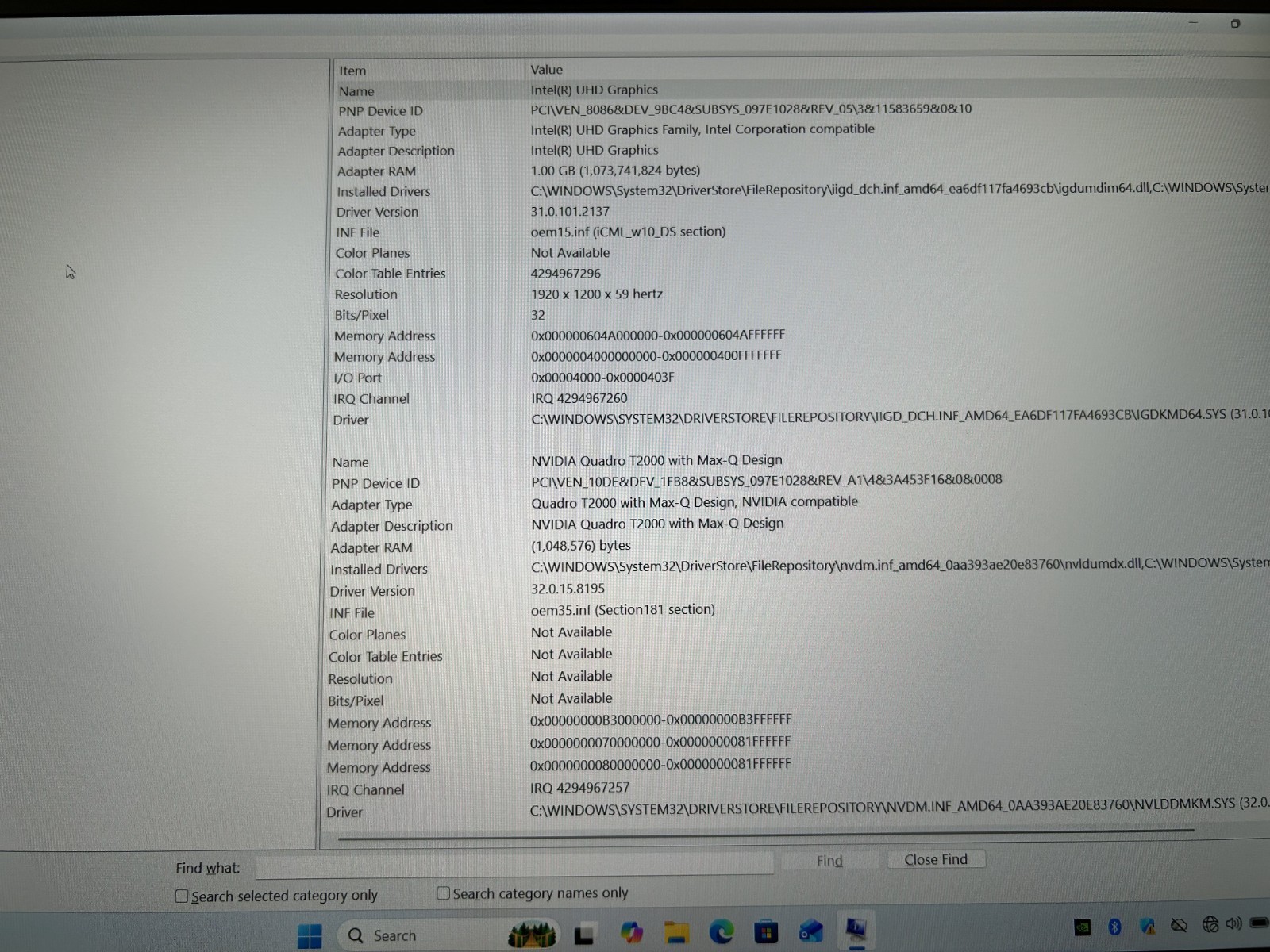Restore down the System Information window
This screenshot has height=952, width=1270.
[x=1235, y=24]
